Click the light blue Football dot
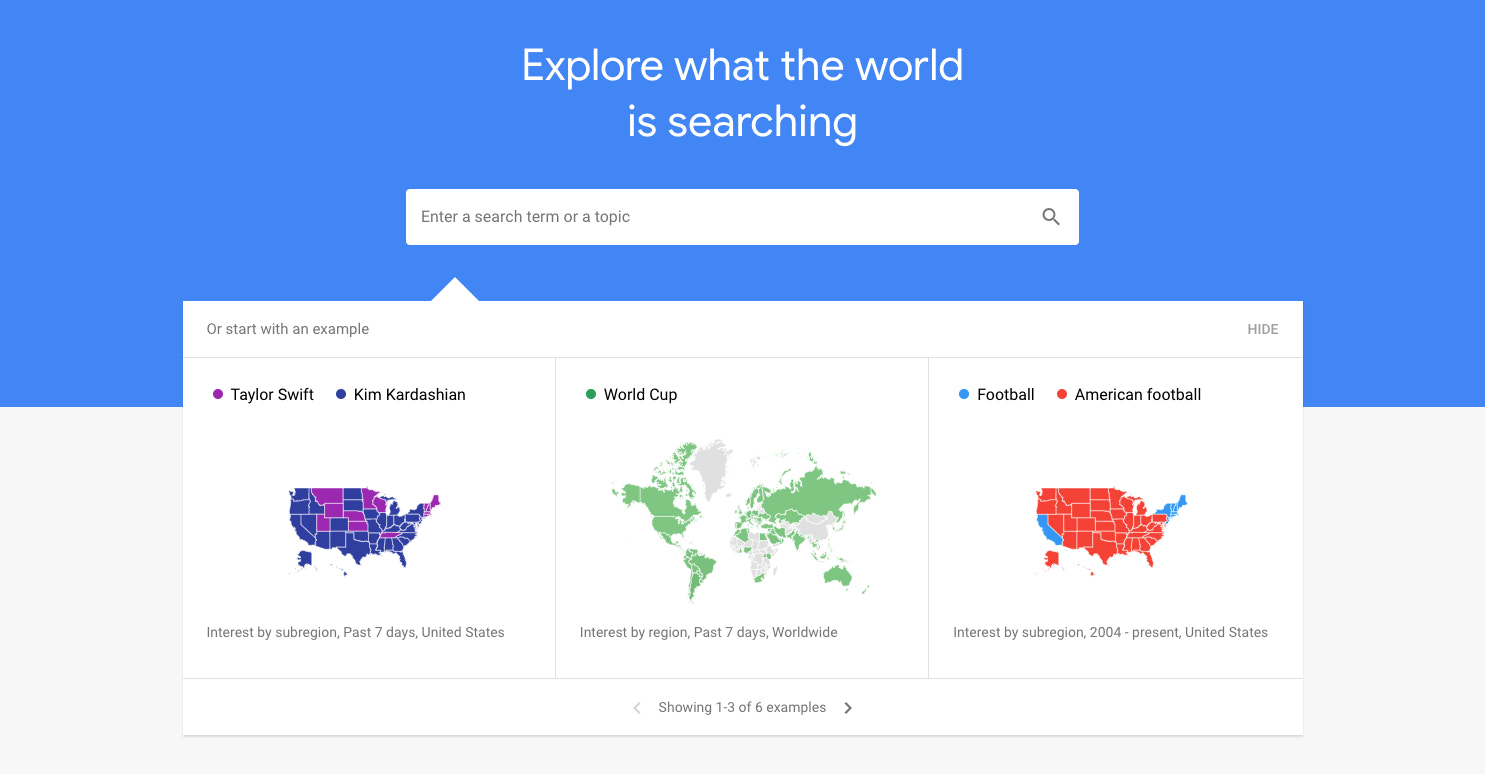The image size is (1485, 774). [x=964, y=395]
